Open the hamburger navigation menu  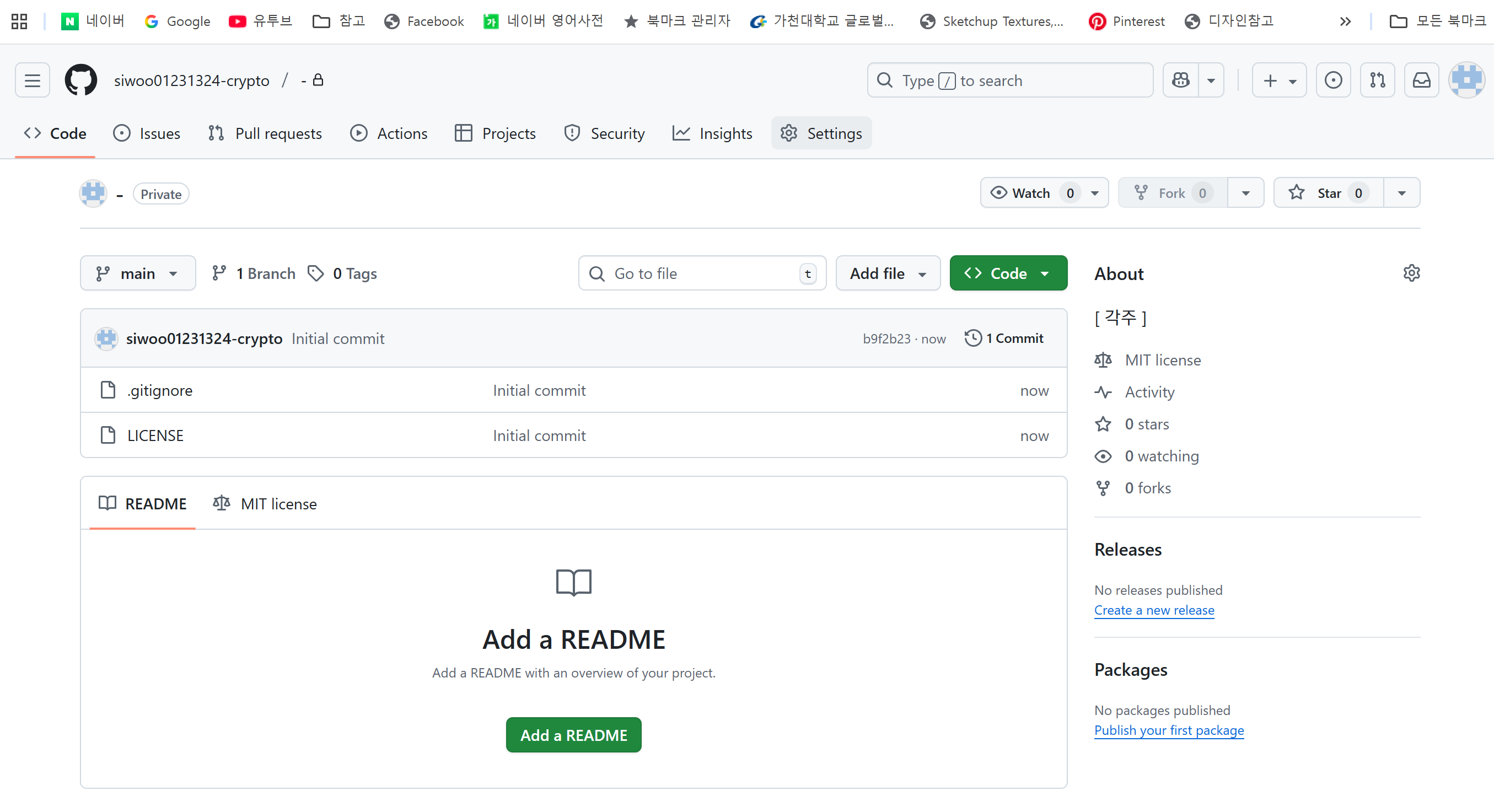33,80
